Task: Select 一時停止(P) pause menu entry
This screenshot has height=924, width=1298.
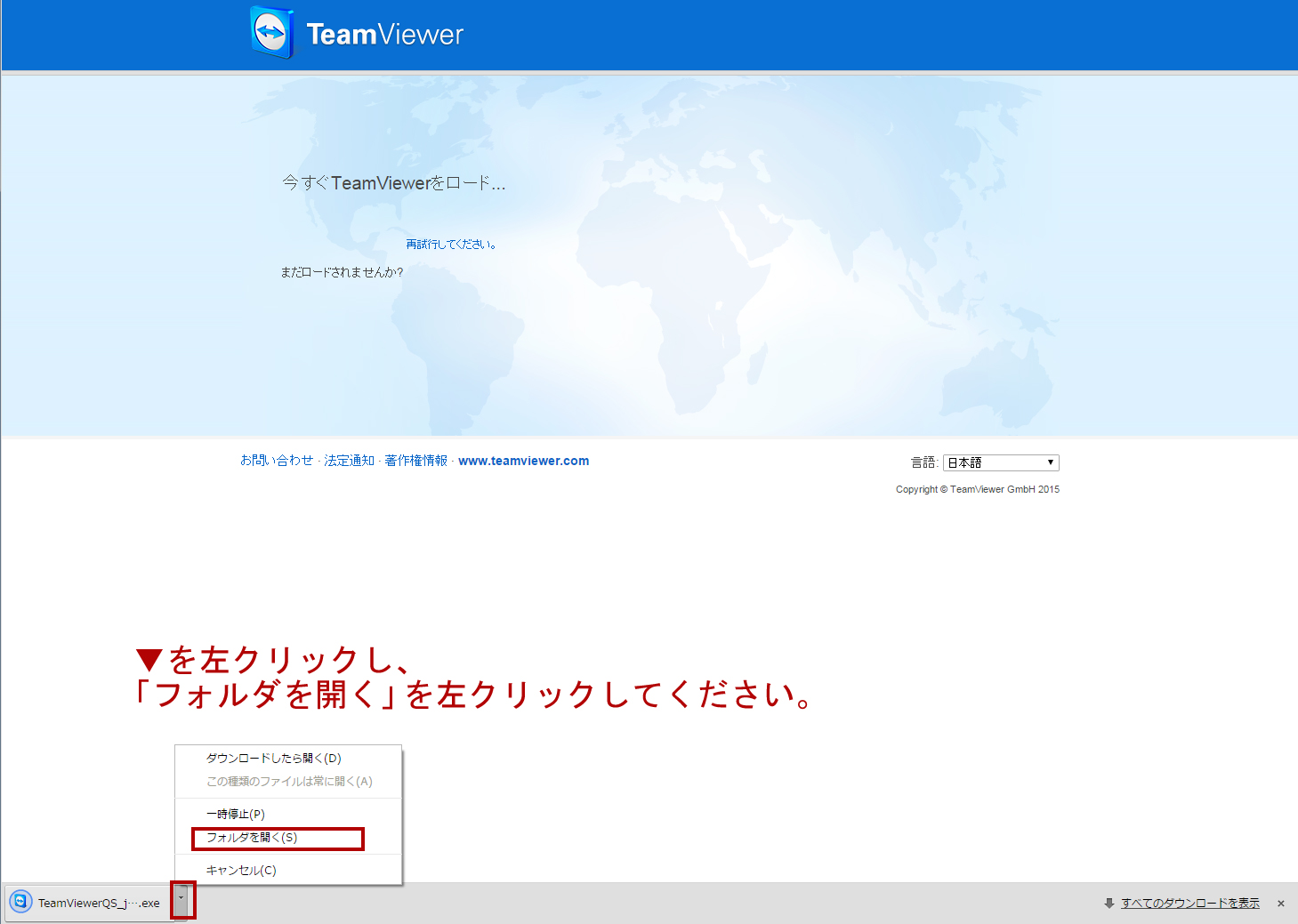Action: click(288, 815)
